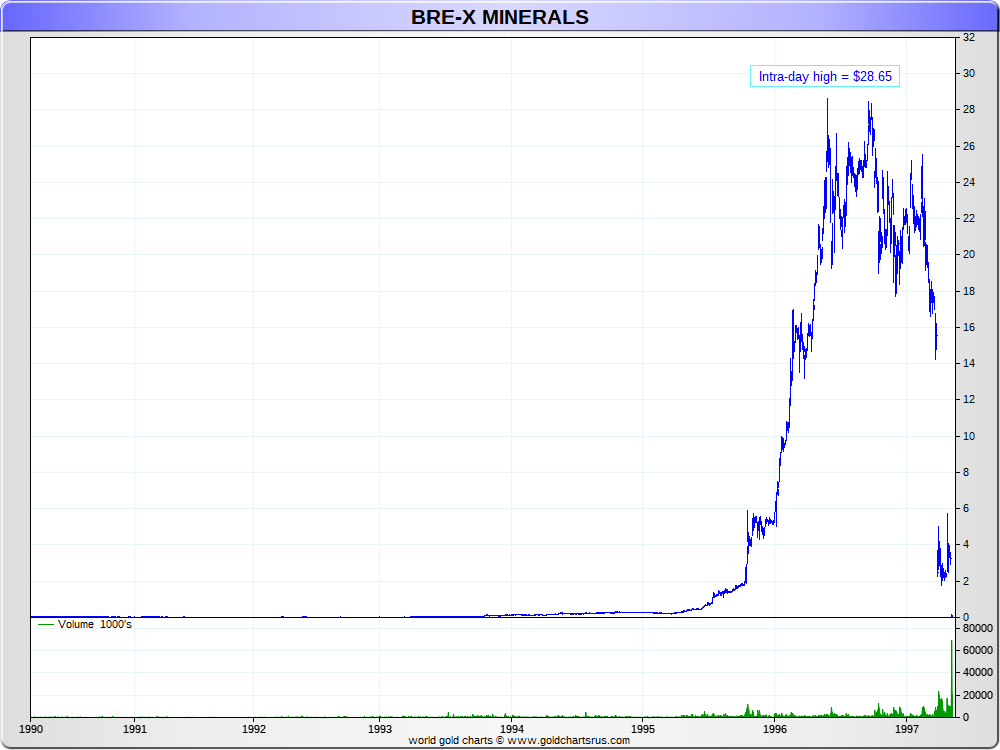This screenshot has width=1000, height=750.
Task: Click the price axis label 2
Action: (966, 582)
